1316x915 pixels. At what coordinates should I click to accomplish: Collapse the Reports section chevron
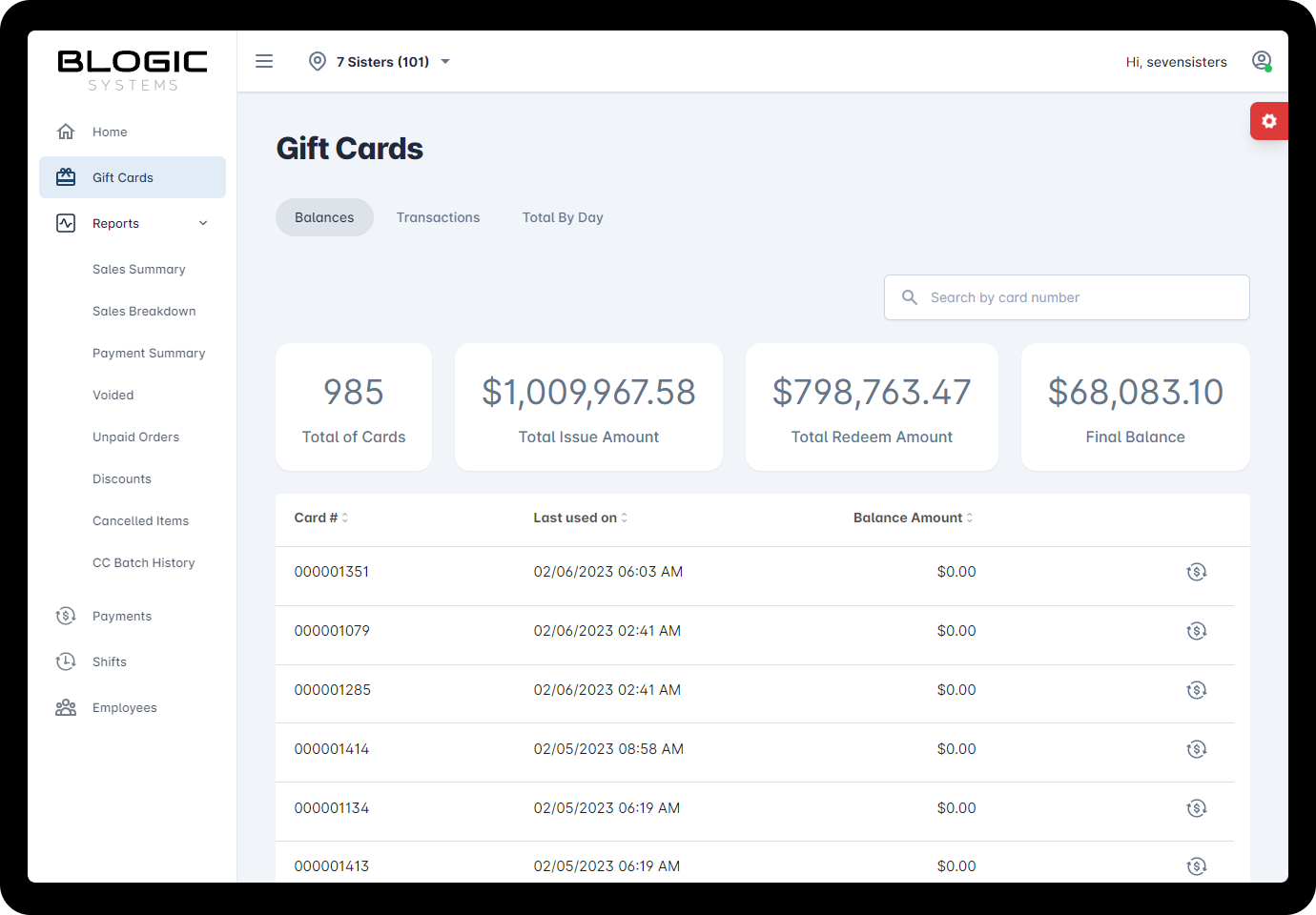[203, 223]
